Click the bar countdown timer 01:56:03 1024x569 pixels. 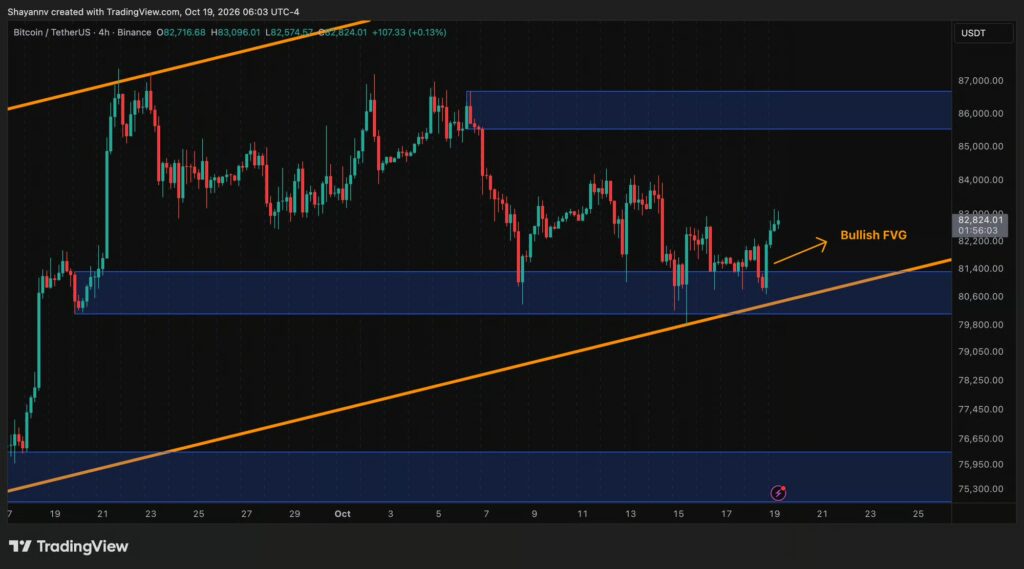pyautogui.click(x=978, y=231)
